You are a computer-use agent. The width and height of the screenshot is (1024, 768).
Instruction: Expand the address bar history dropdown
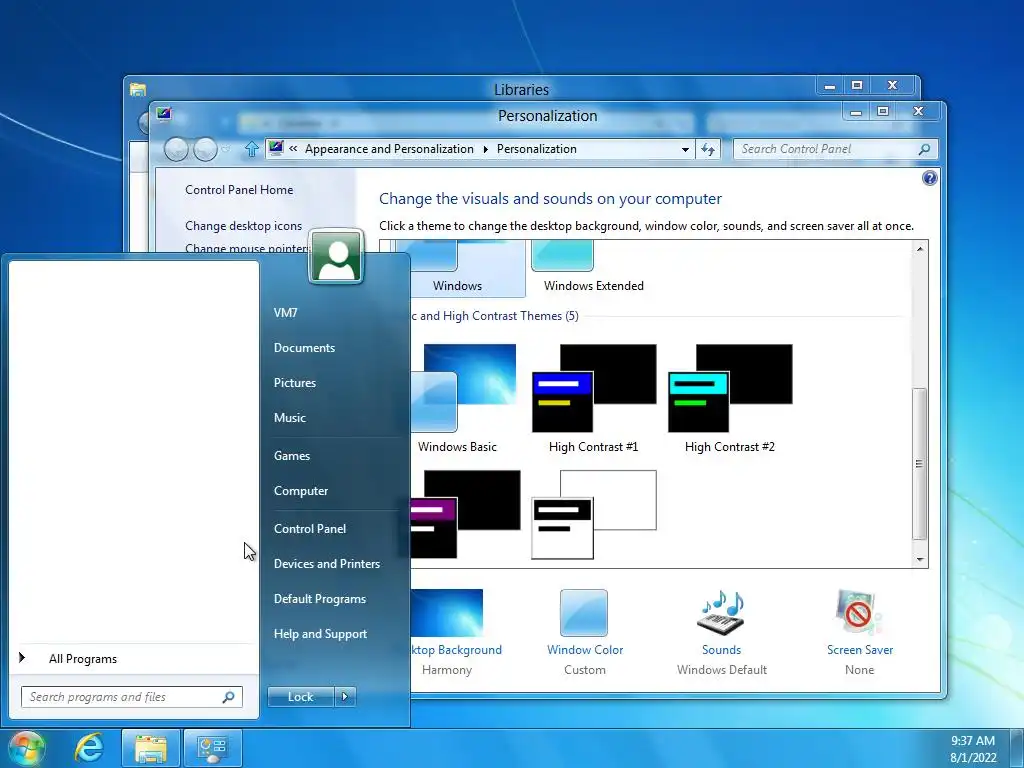pos(685,149)
